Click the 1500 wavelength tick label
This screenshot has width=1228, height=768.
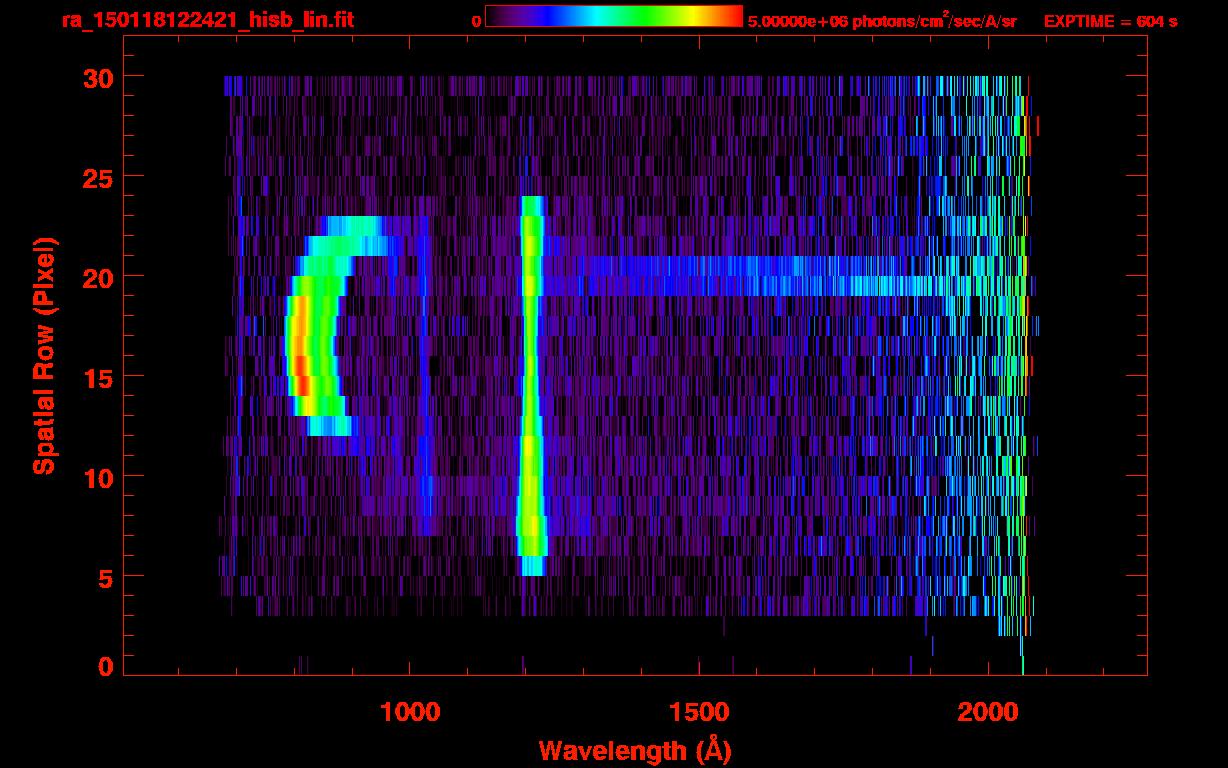click(x=698, y=712)
